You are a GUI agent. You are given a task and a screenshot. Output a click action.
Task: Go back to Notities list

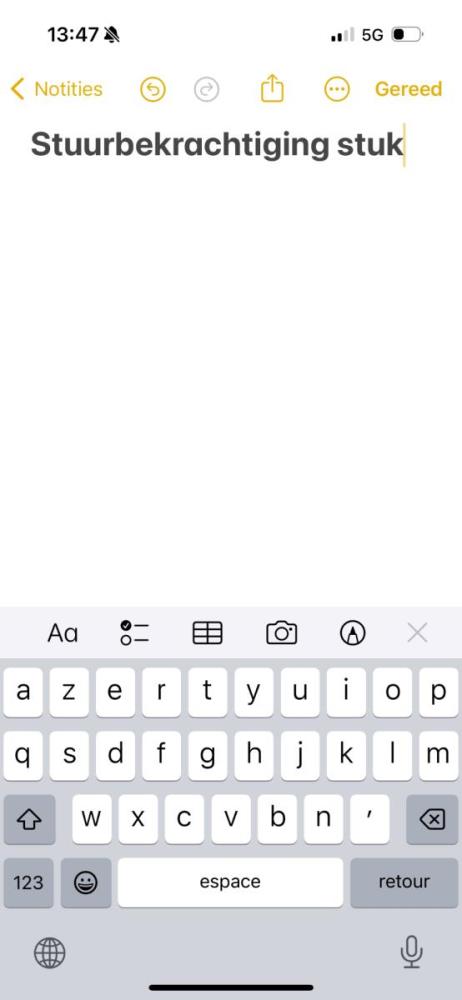[x=57, y=89]
